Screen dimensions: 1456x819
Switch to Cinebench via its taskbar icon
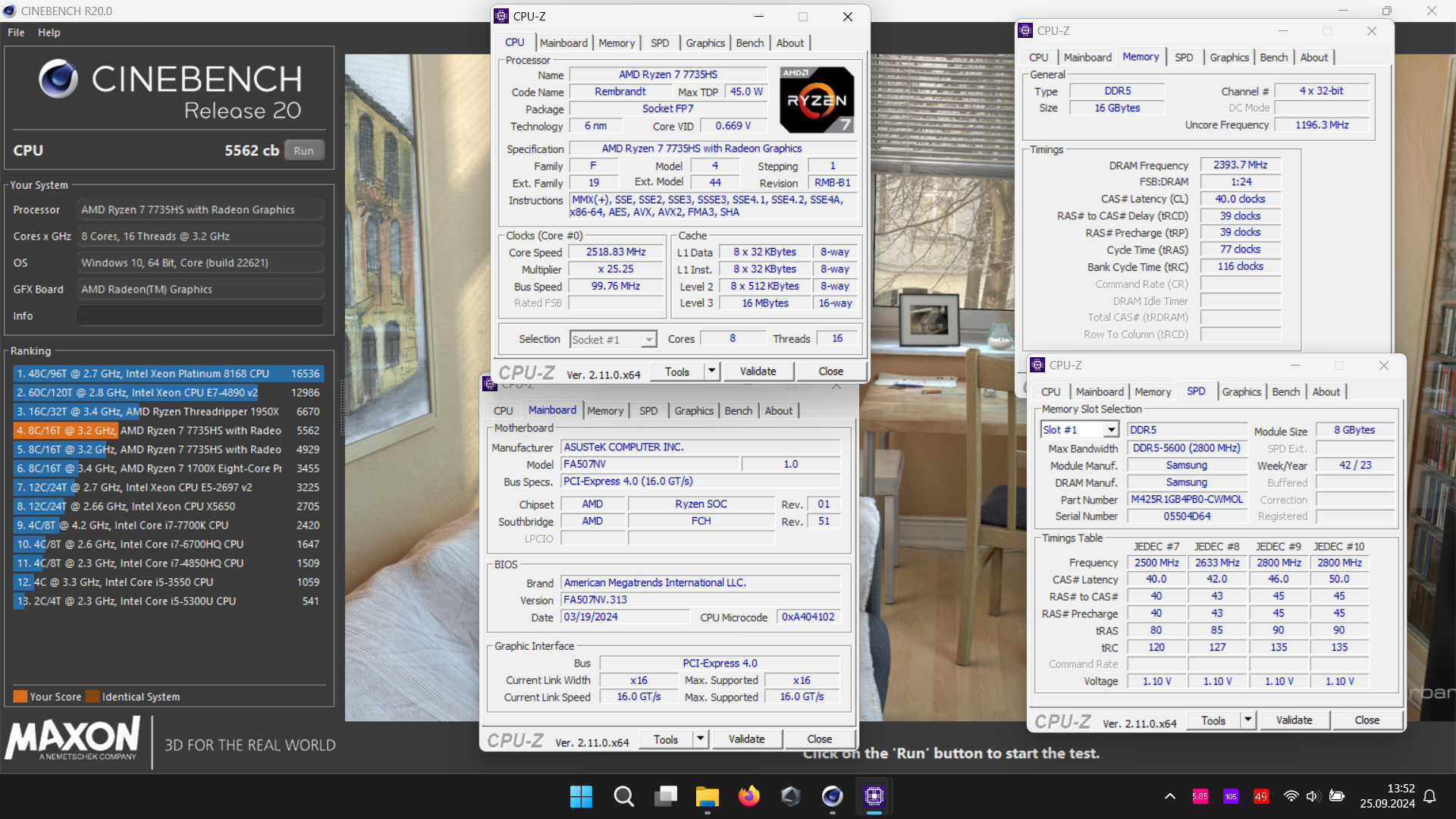click(x=832, y=796)
